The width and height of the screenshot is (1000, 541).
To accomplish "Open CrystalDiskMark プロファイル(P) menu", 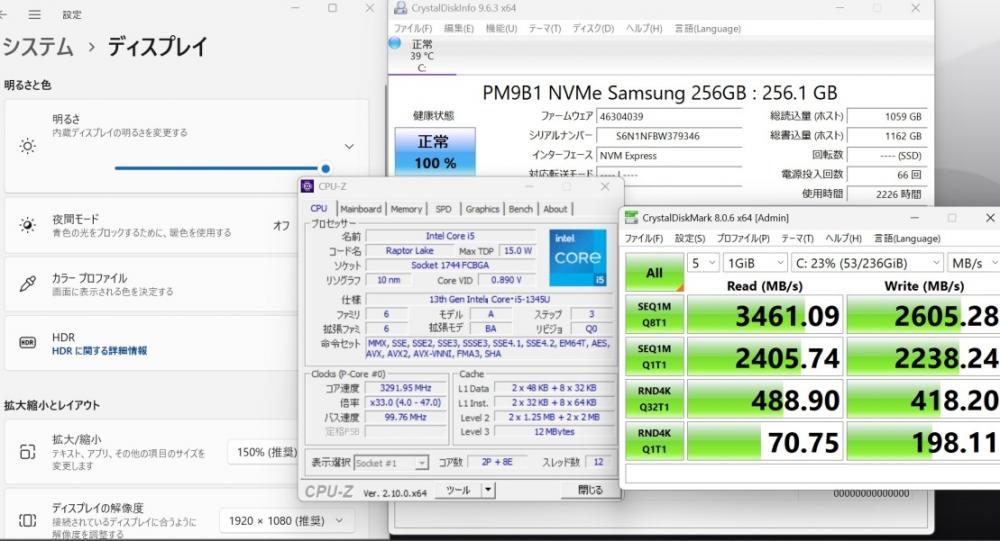I will (x=743, y=238).
